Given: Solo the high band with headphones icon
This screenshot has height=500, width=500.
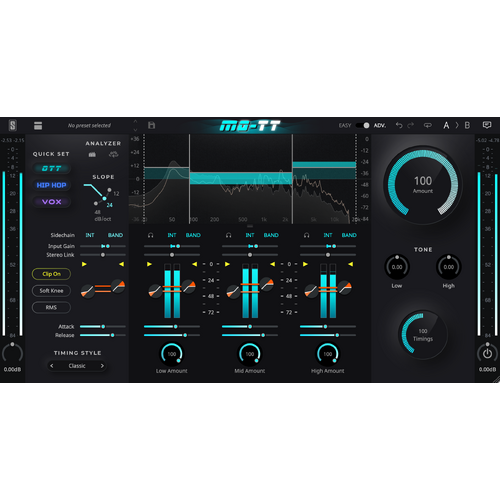Looking at the screenshot, I should 307,235.
